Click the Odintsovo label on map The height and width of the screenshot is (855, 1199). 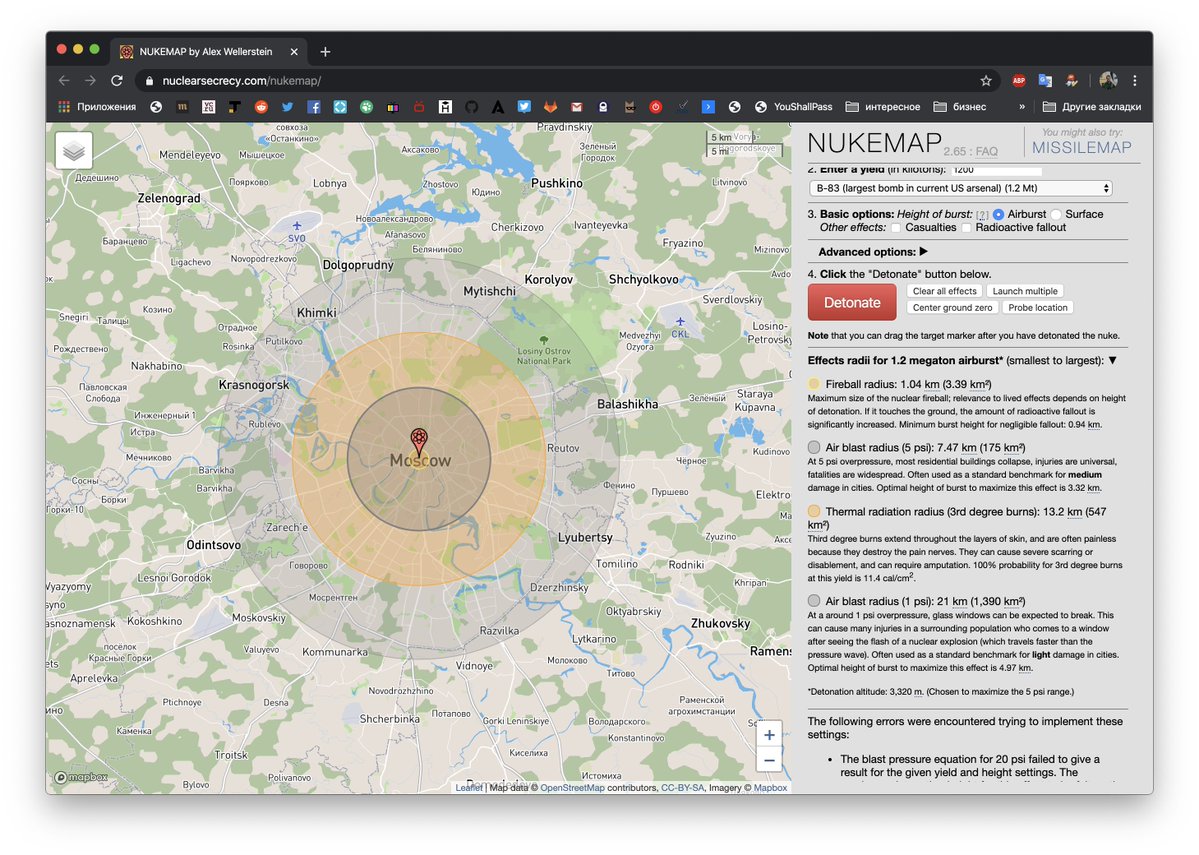pyautogui.click(x=213, y=545)
